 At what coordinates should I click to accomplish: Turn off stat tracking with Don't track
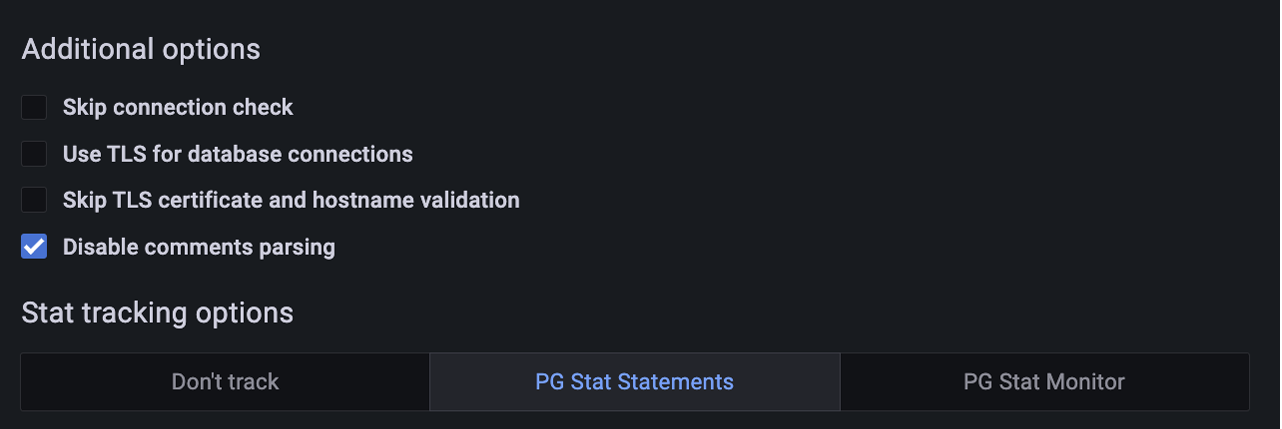click(225, 381)
